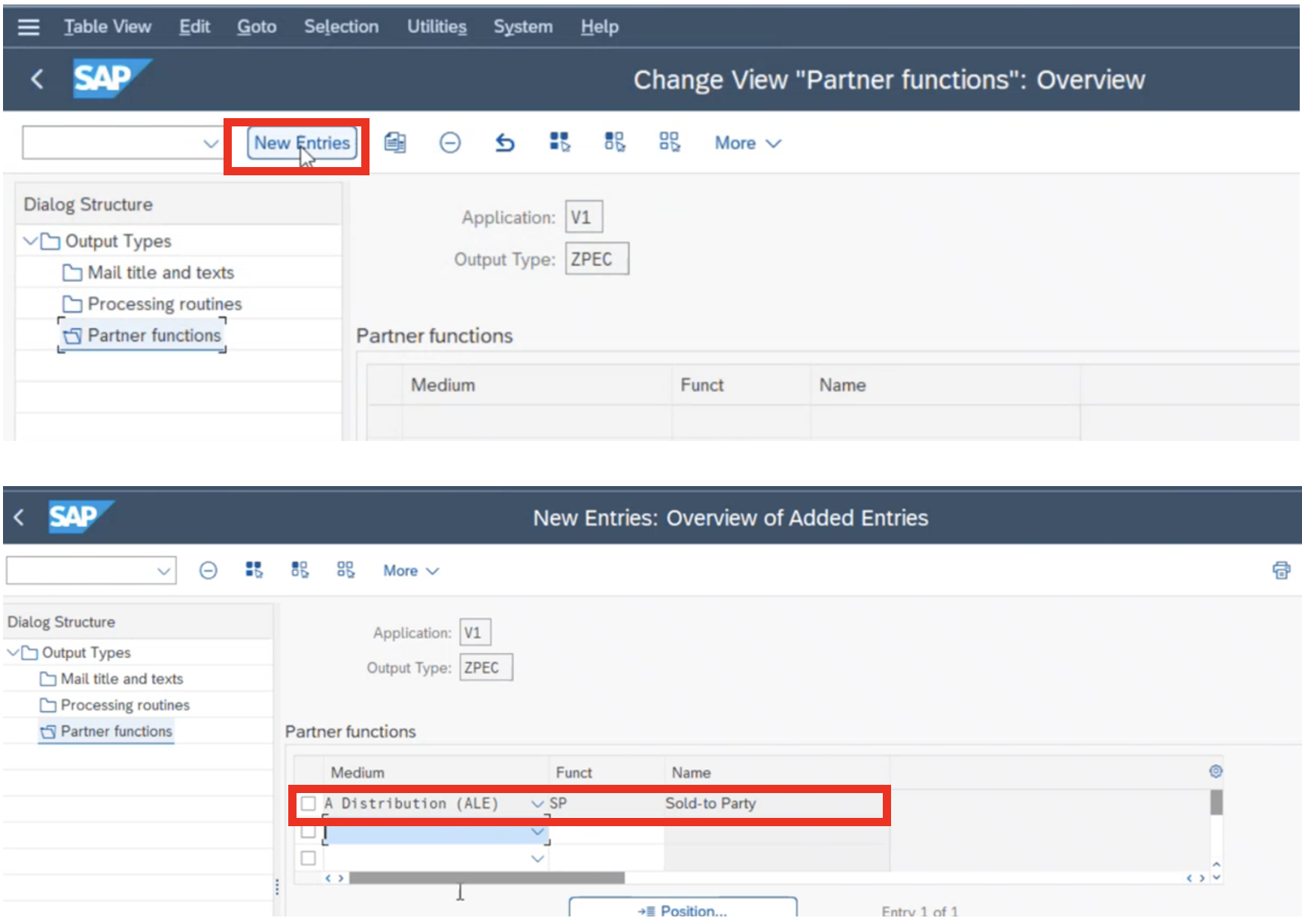Open Medium dropdown in third row
Screen dimensions: 1302x924
(x=537, y=859)
